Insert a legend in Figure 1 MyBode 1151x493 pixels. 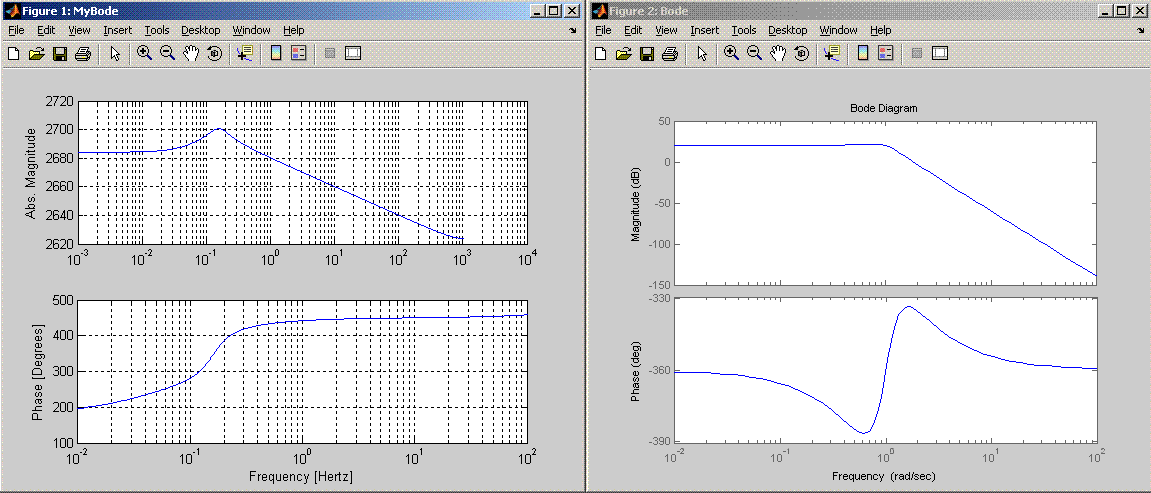click(x=298, y=53)
